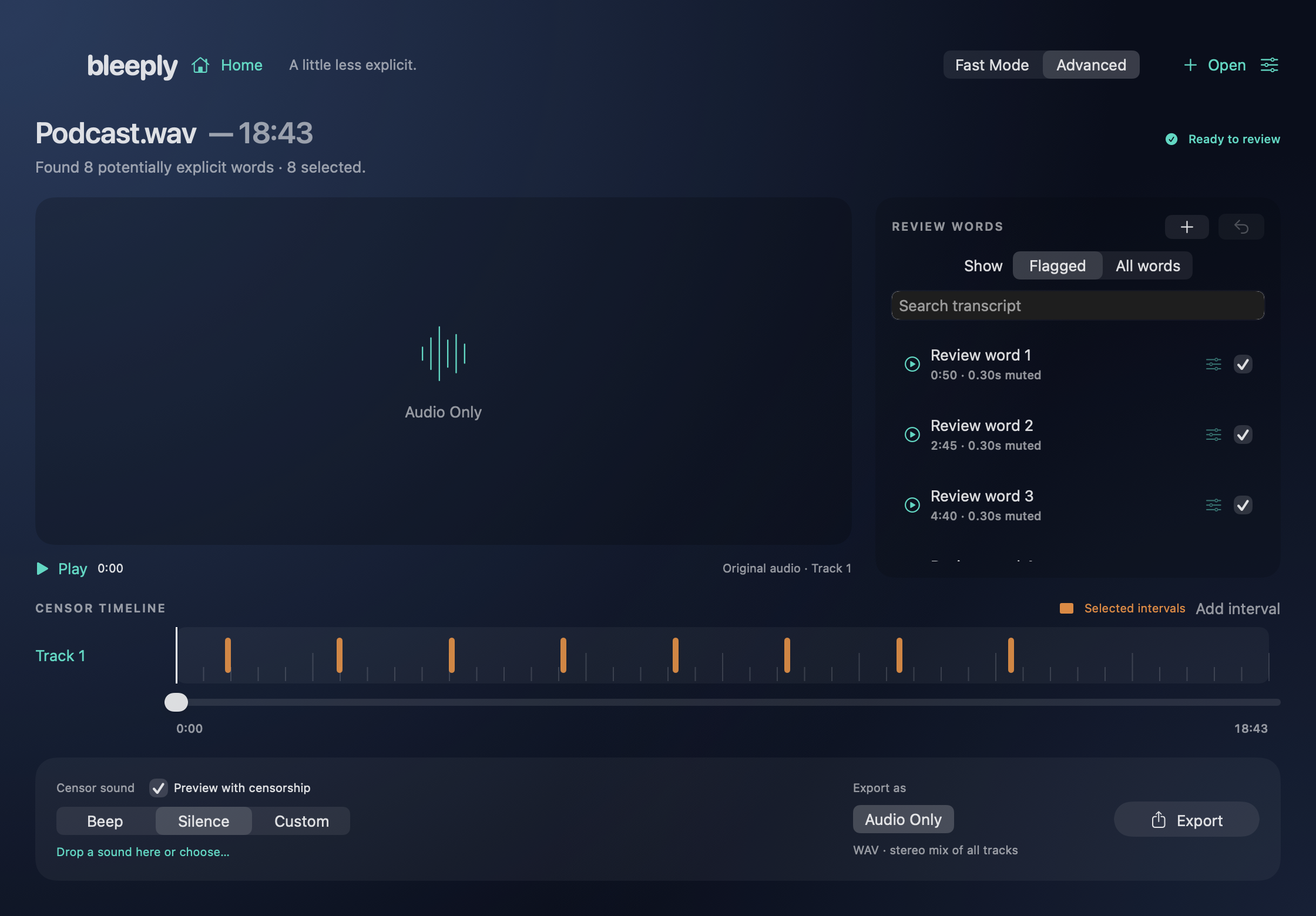
Task: Play preview of Review word 3
Action: click(x=912, y=505)
